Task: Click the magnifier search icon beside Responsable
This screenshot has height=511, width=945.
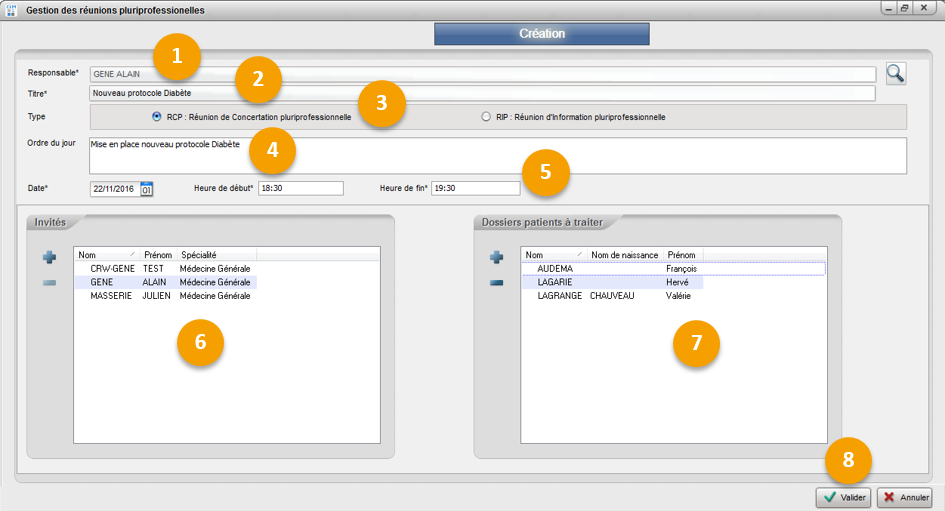Action: coord(895,73)
